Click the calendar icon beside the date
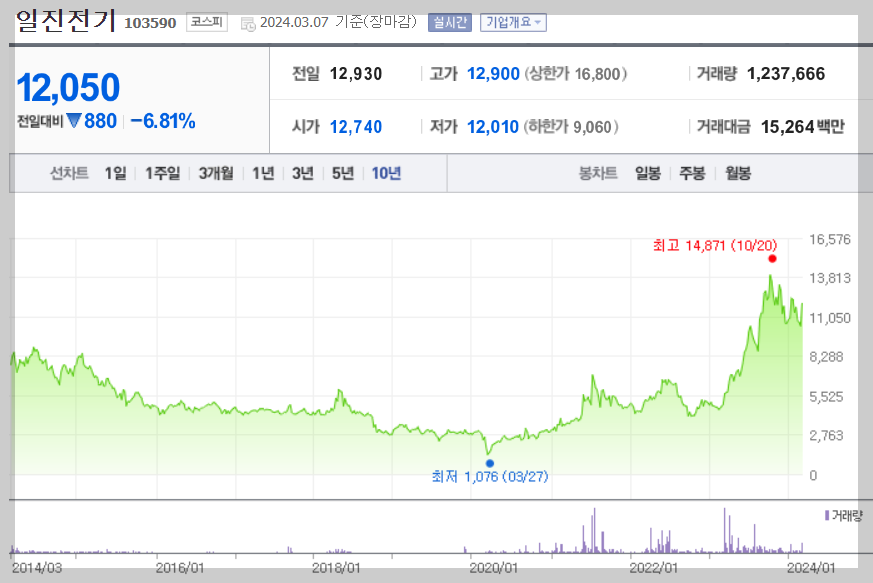 click(x=248, y=24)
